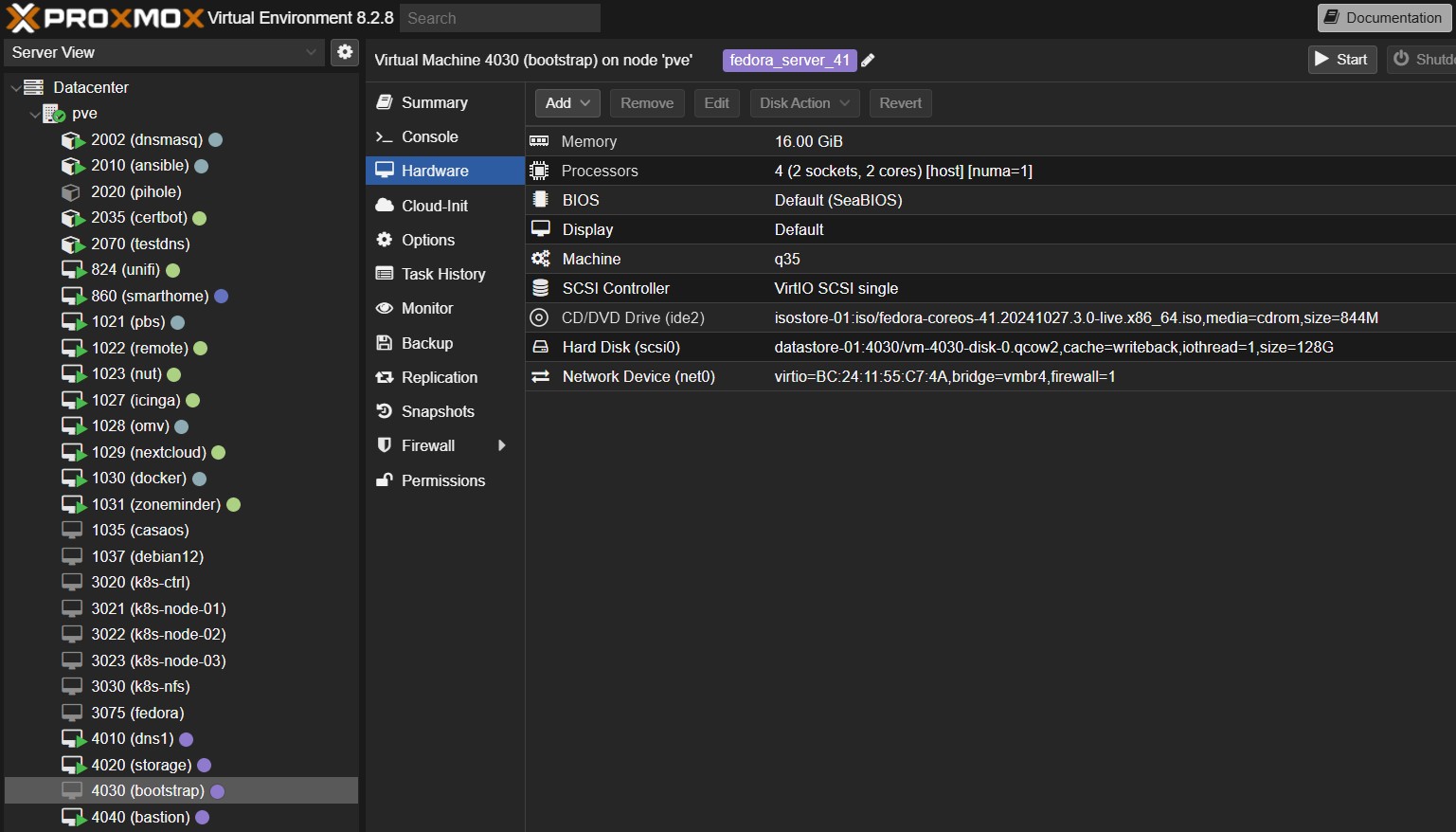This screenshot has height=832, width=1456.
Task: Open the Snapshots tab
Action: tap(437, 411)
